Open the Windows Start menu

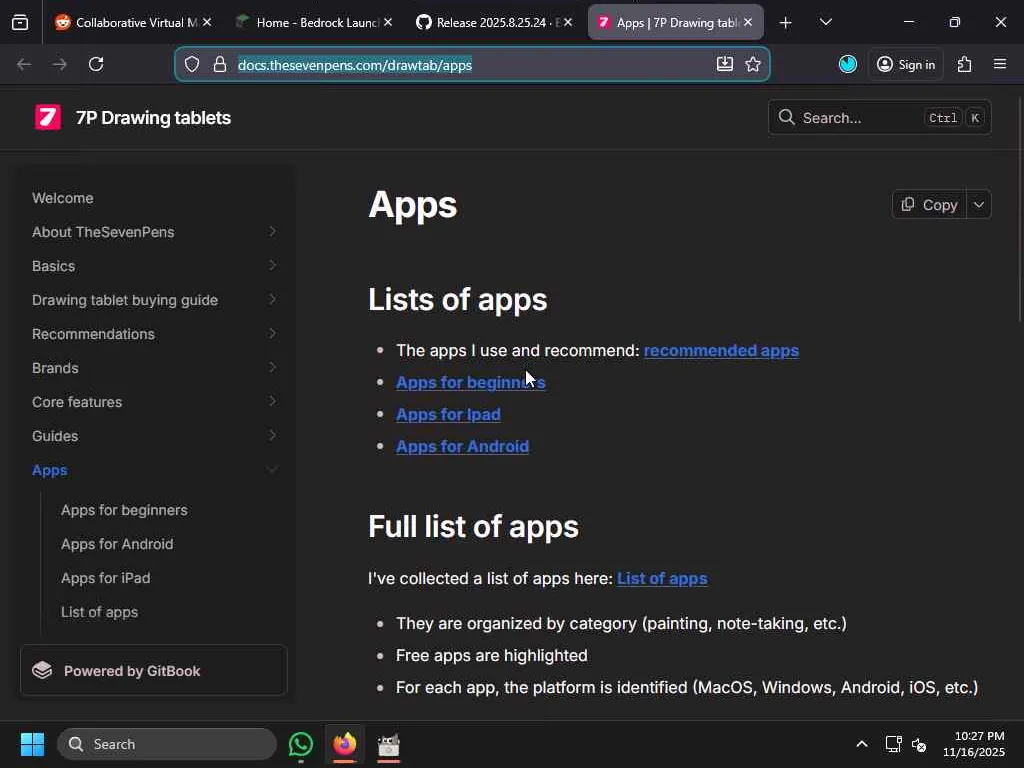tap(32, 744)
